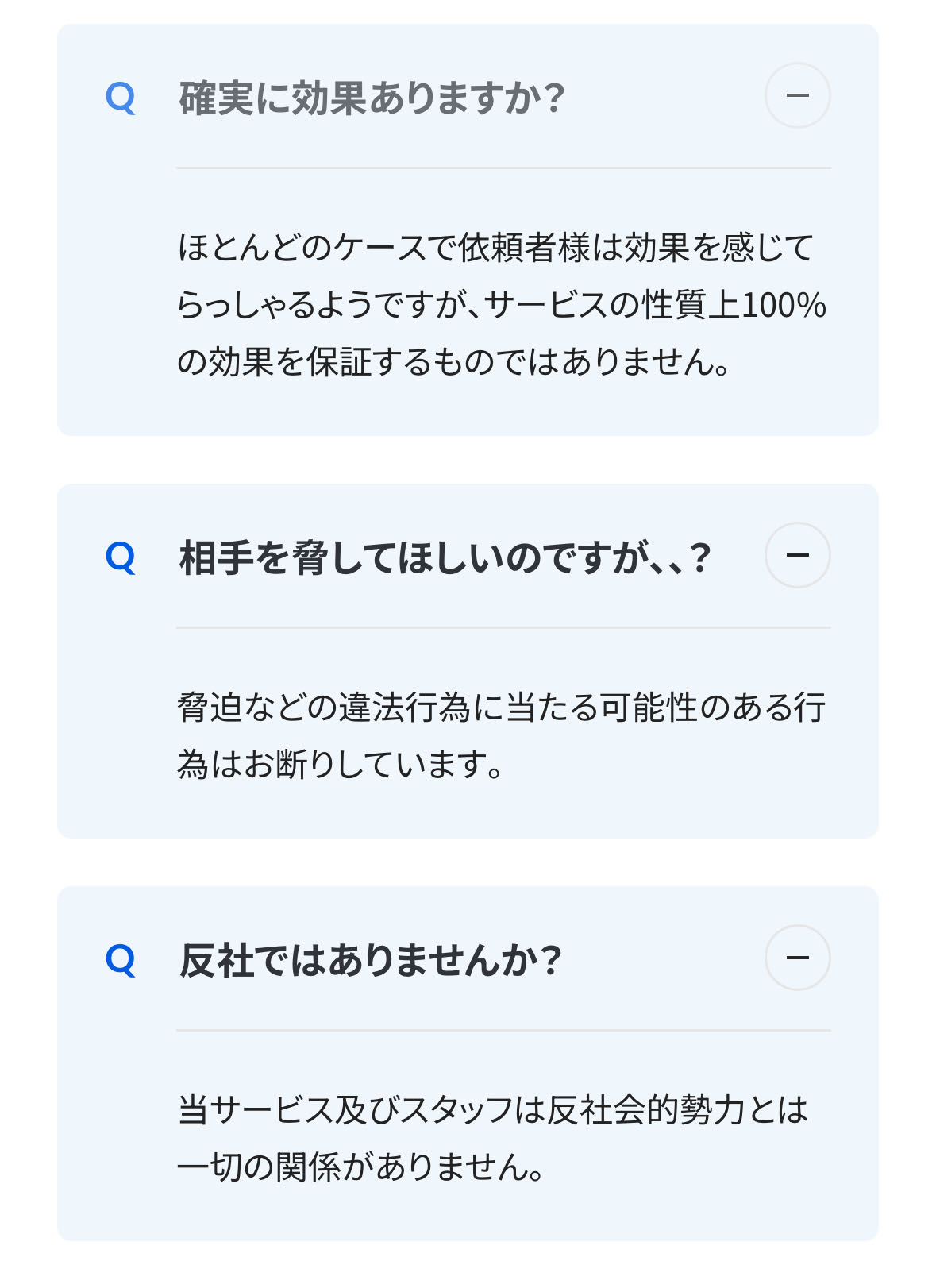Click divider line under 確実に効果ありますか?

click(x=503, y=168)
